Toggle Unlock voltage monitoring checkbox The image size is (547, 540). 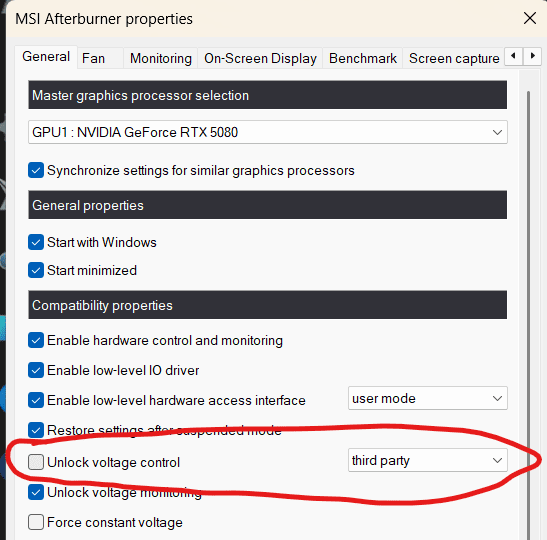(x=36, y=492)
